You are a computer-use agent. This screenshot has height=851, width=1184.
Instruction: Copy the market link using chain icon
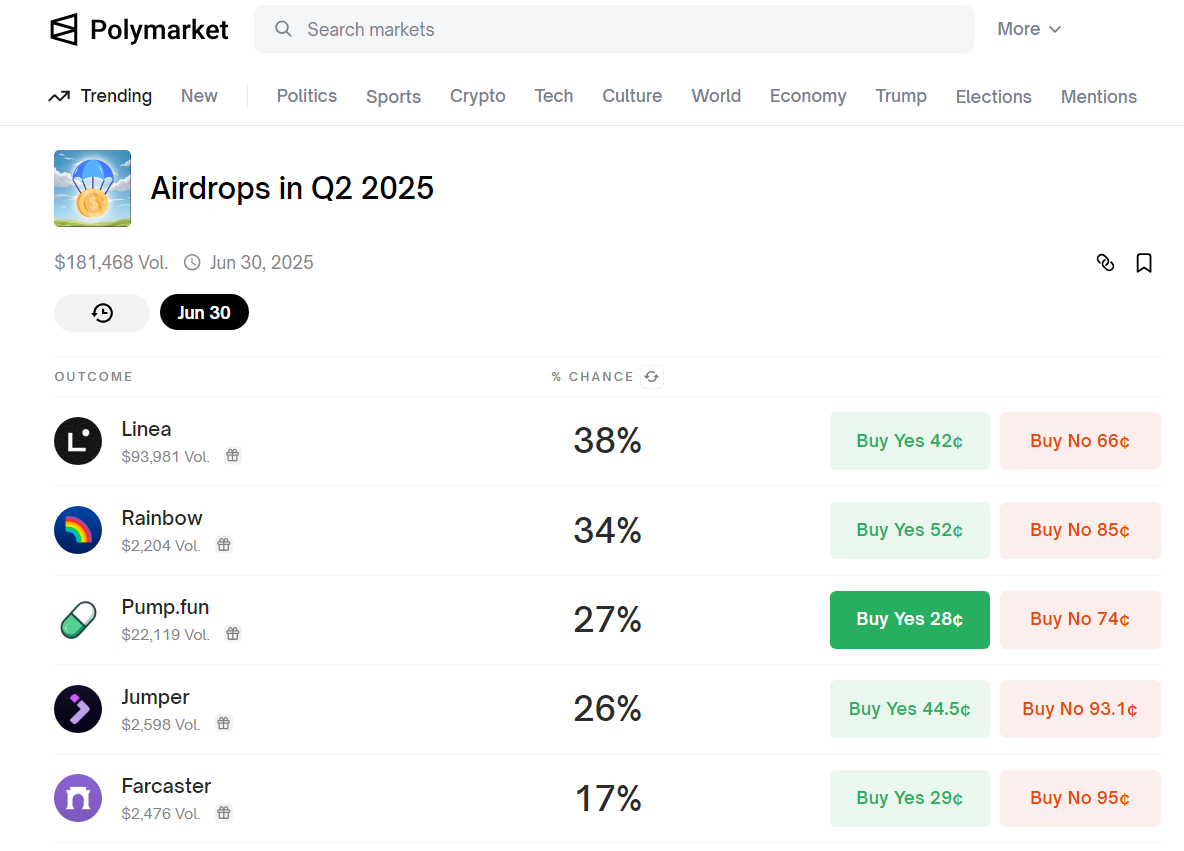(1105, 263)
